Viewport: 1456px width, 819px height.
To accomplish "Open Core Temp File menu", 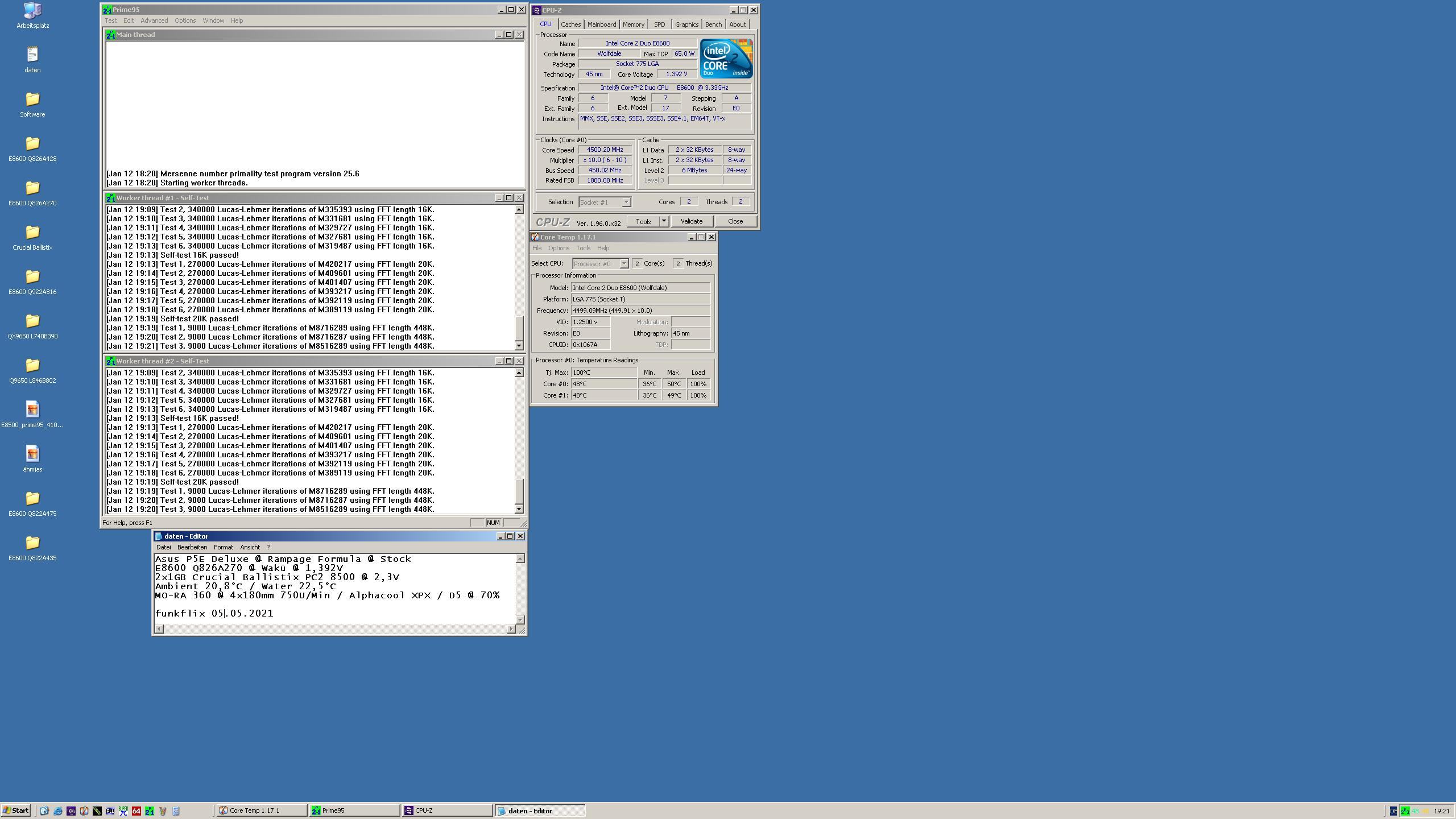I will tap(537, 248).
